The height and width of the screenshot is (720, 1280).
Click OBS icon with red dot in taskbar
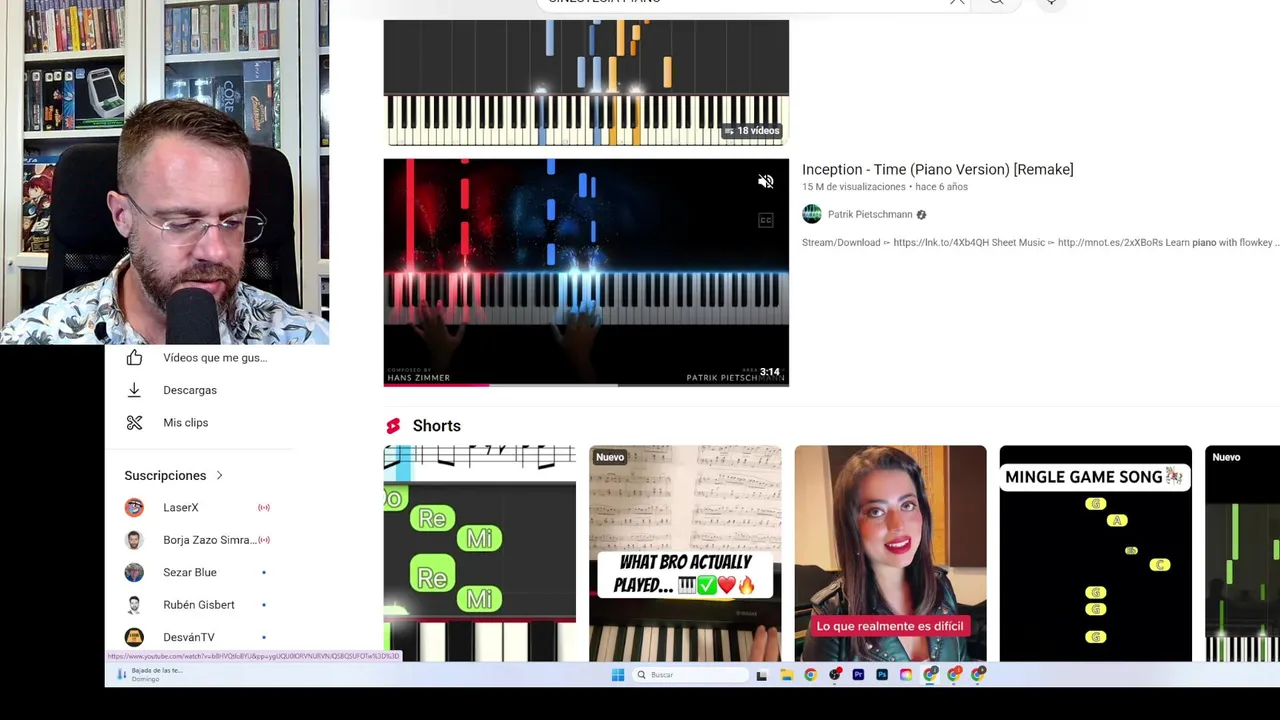pyautogui.click(x=834, y=675)
